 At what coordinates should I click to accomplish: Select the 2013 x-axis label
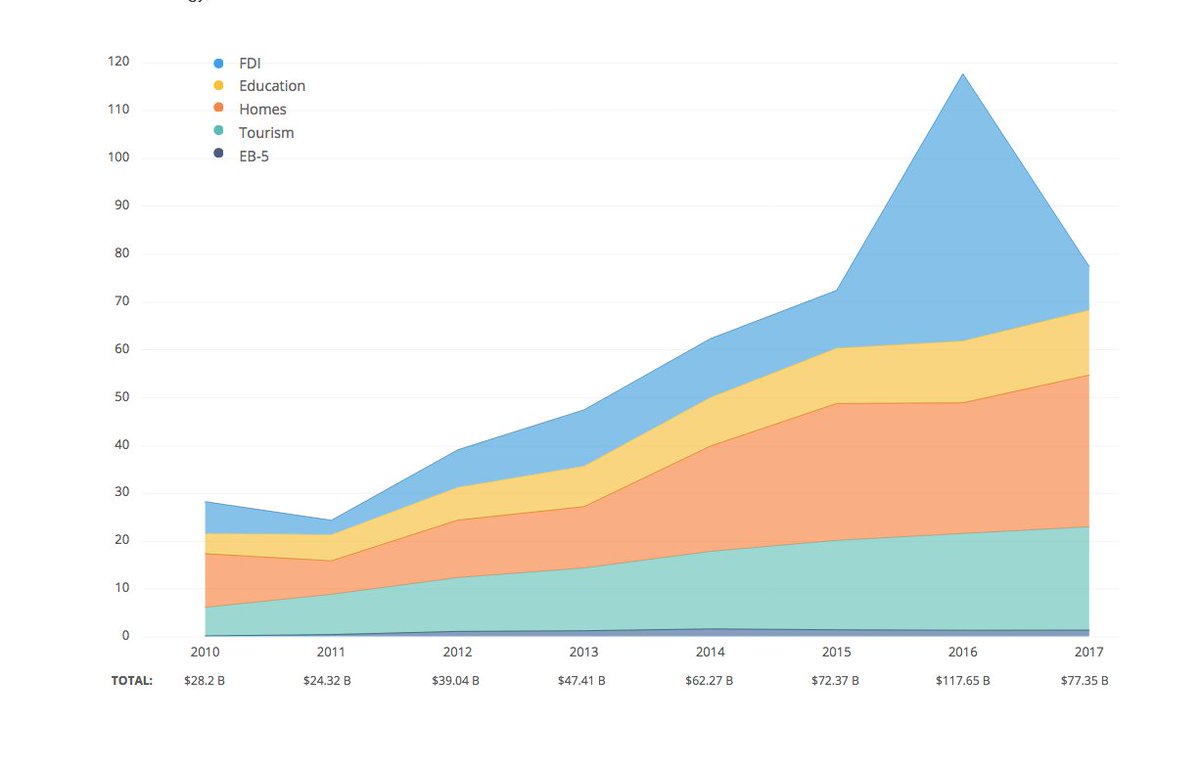coord(584,652)
